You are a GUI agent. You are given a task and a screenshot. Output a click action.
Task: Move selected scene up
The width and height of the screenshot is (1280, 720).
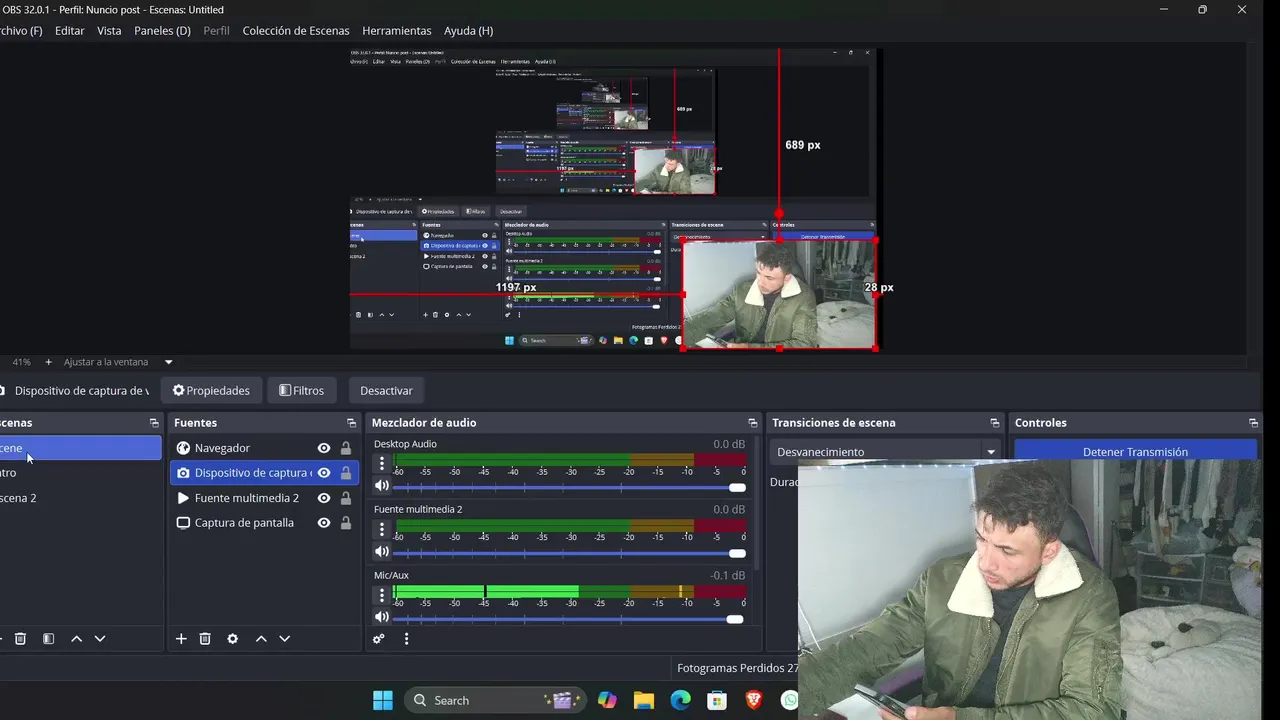coord(76,639)
